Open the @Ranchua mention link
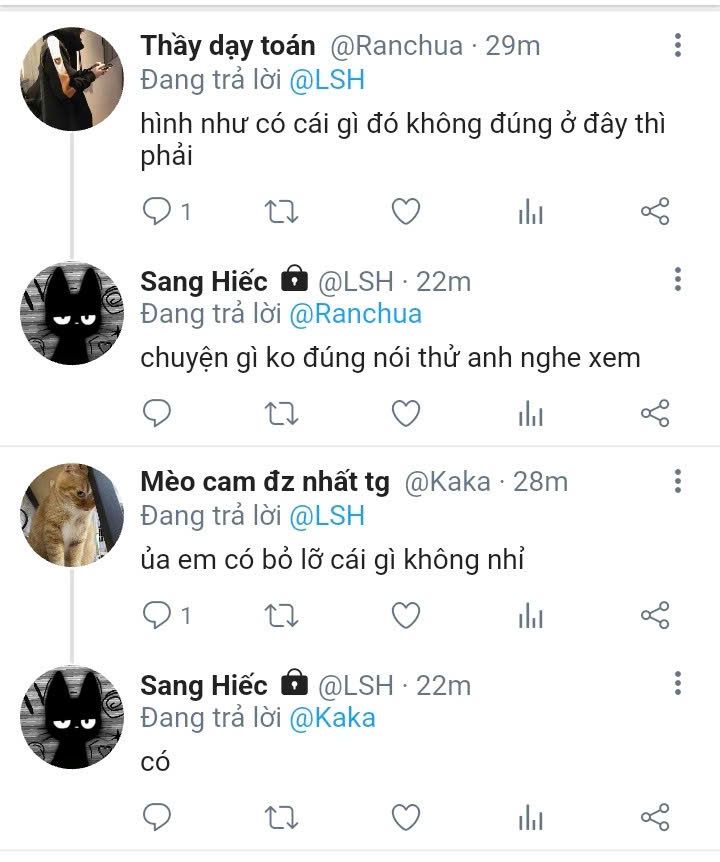720x862 pixels. pyautogui.click(x=355, y=314)
